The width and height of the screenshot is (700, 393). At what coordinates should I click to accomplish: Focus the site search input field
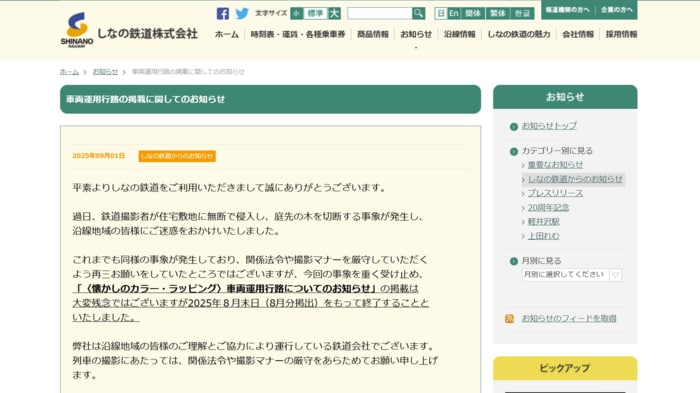tap(379, 13)
